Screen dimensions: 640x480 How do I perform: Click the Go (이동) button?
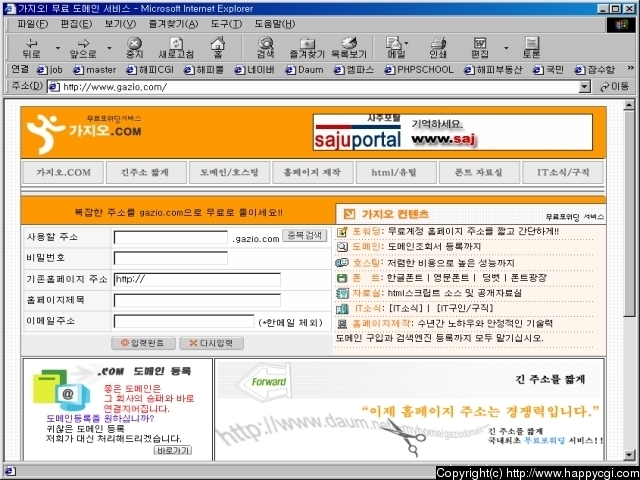[x=614, y=87]
